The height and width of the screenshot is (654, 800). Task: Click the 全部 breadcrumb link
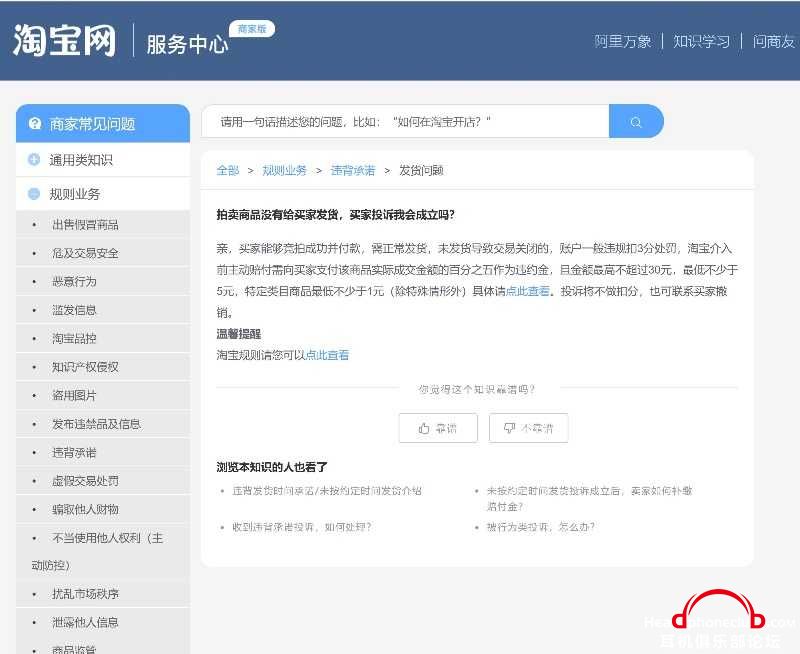(x=228, y=170)
